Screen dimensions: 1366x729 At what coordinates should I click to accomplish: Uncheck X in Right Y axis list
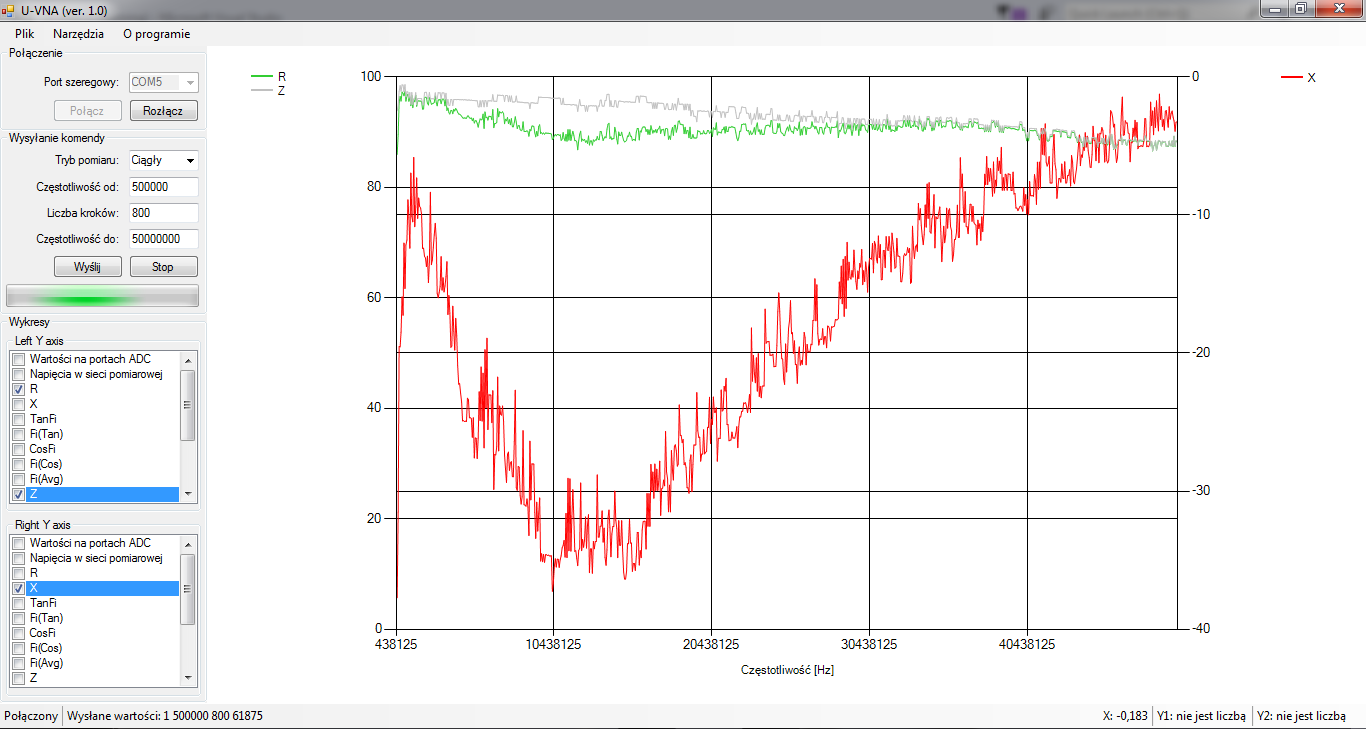tap(18, 588)
